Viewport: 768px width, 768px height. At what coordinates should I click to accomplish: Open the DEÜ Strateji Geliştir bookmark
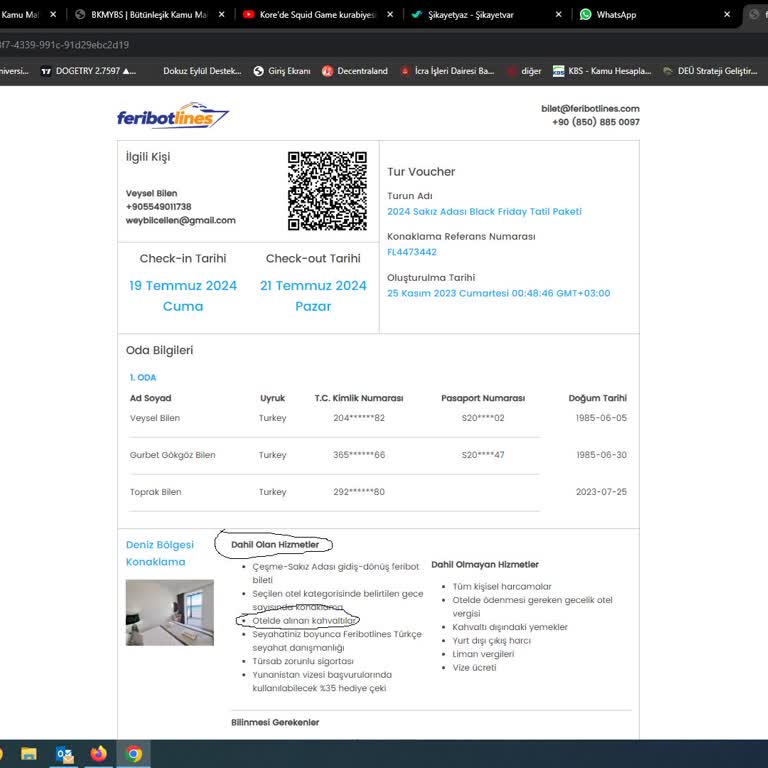(x=710, y=71)
